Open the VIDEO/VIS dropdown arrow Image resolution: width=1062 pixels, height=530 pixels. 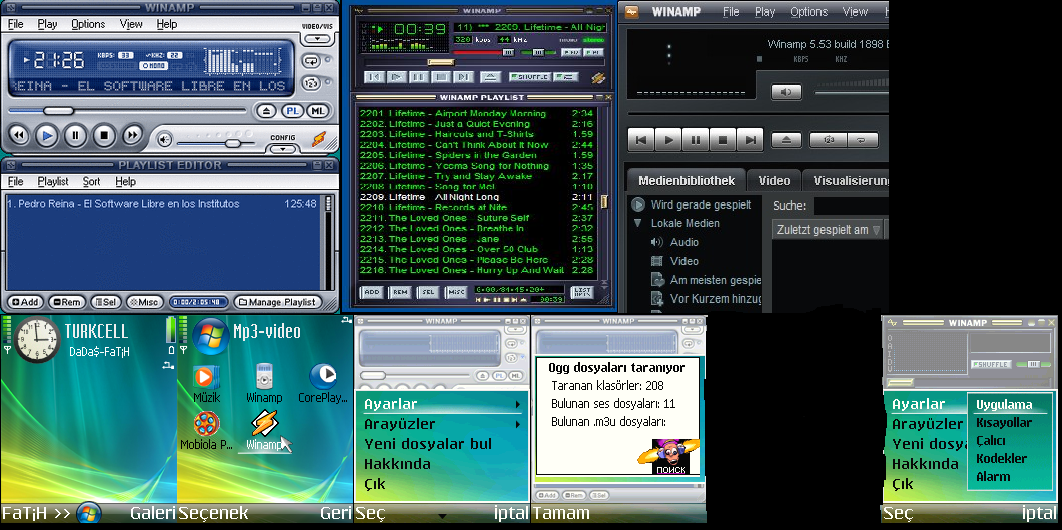[317, 41]
